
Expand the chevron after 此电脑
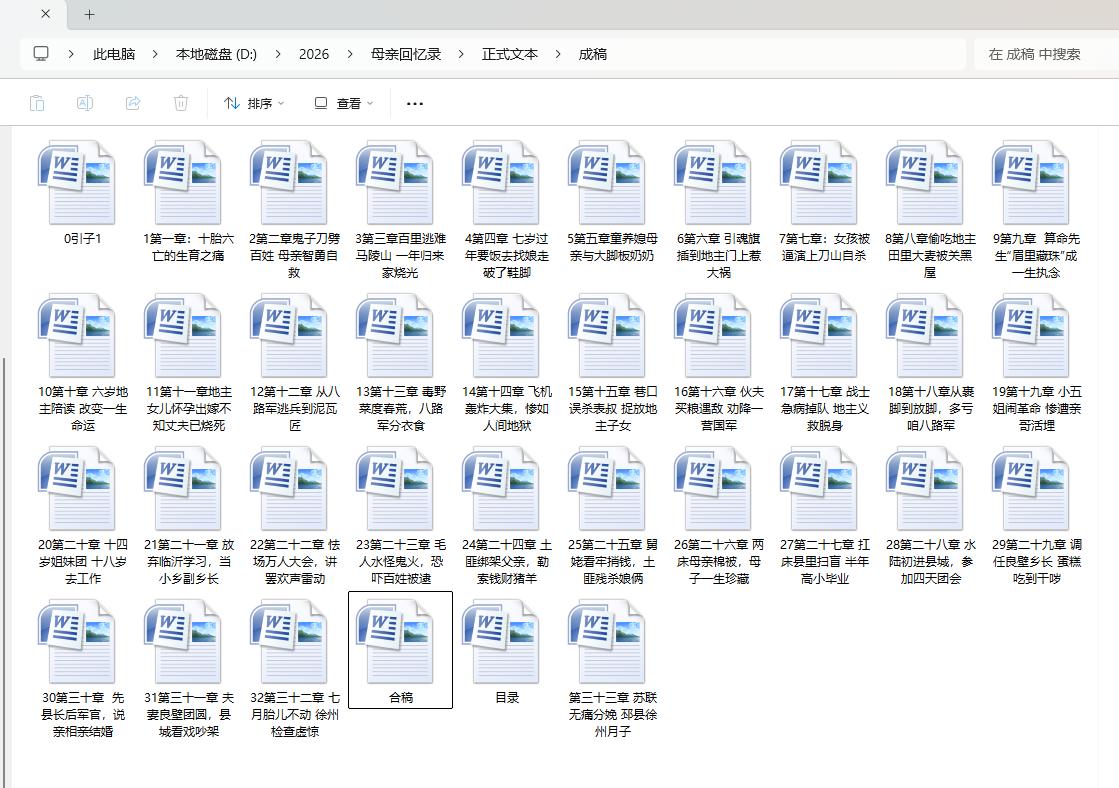point(155,54)
